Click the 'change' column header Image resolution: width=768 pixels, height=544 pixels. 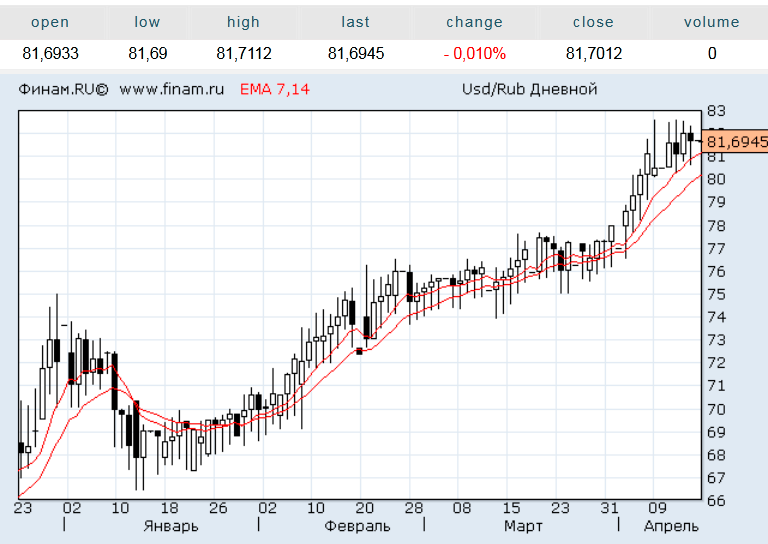point(474,22)
